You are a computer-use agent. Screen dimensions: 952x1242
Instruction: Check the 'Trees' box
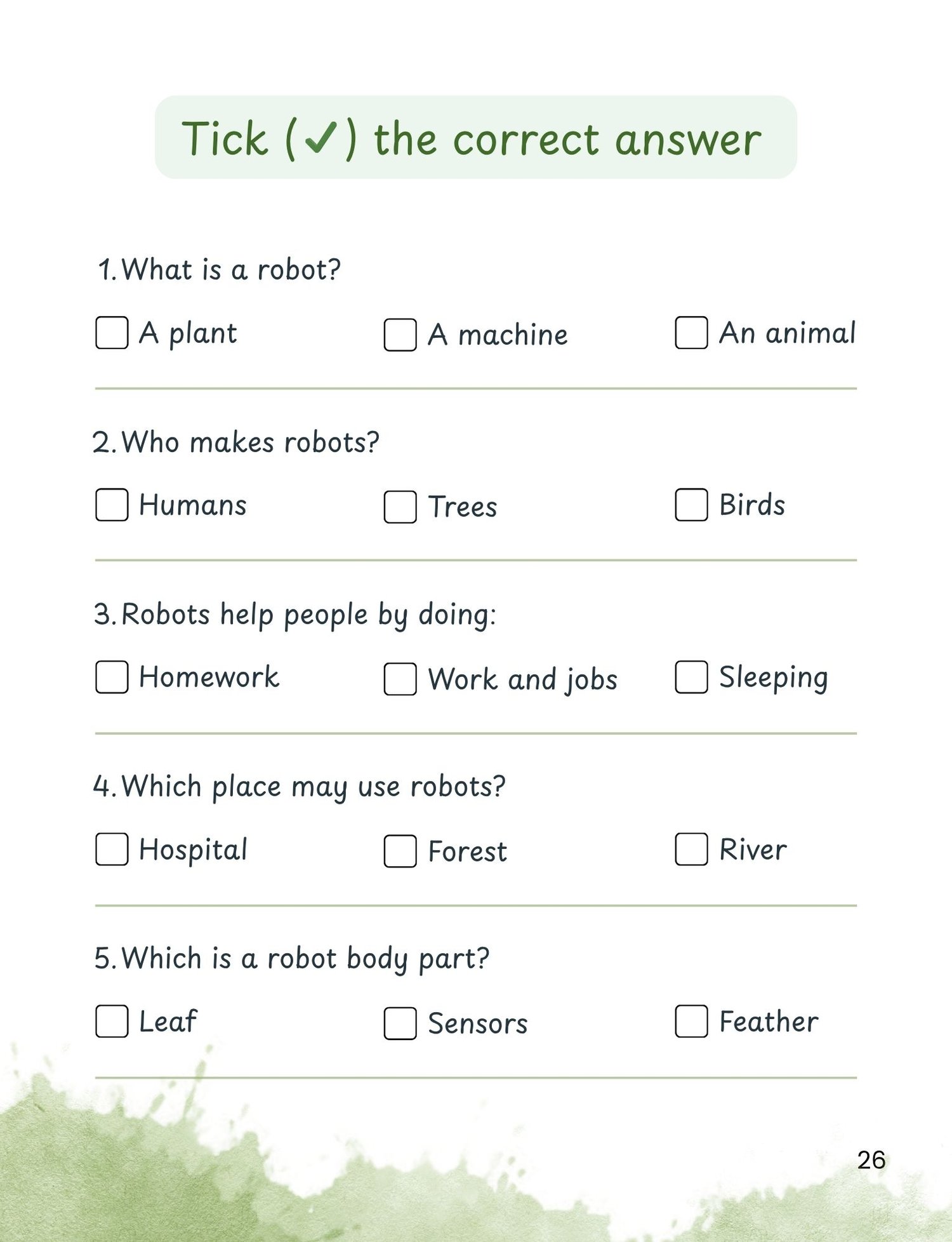pos(400,507)
